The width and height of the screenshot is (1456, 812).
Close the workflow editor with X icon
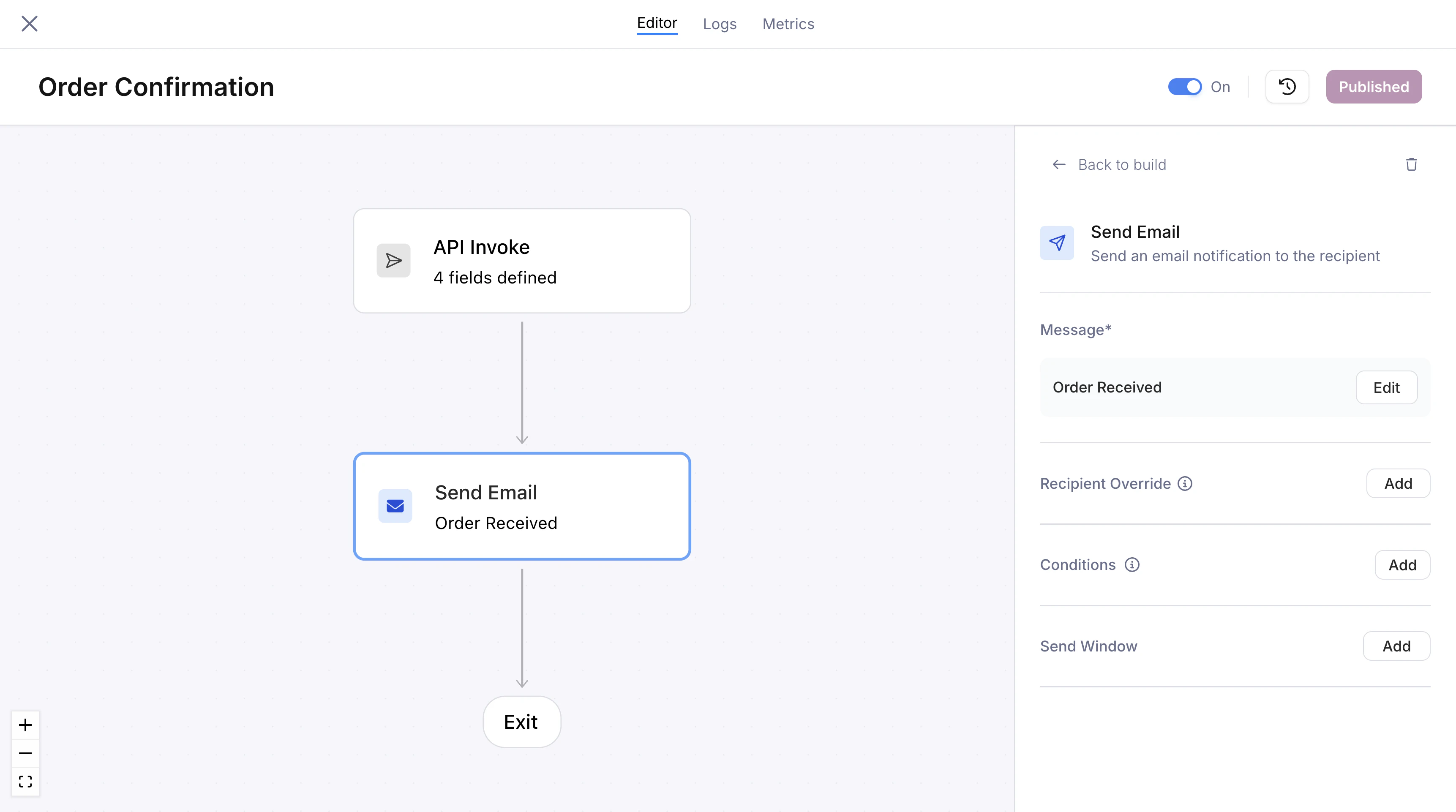tap(30, 24)
